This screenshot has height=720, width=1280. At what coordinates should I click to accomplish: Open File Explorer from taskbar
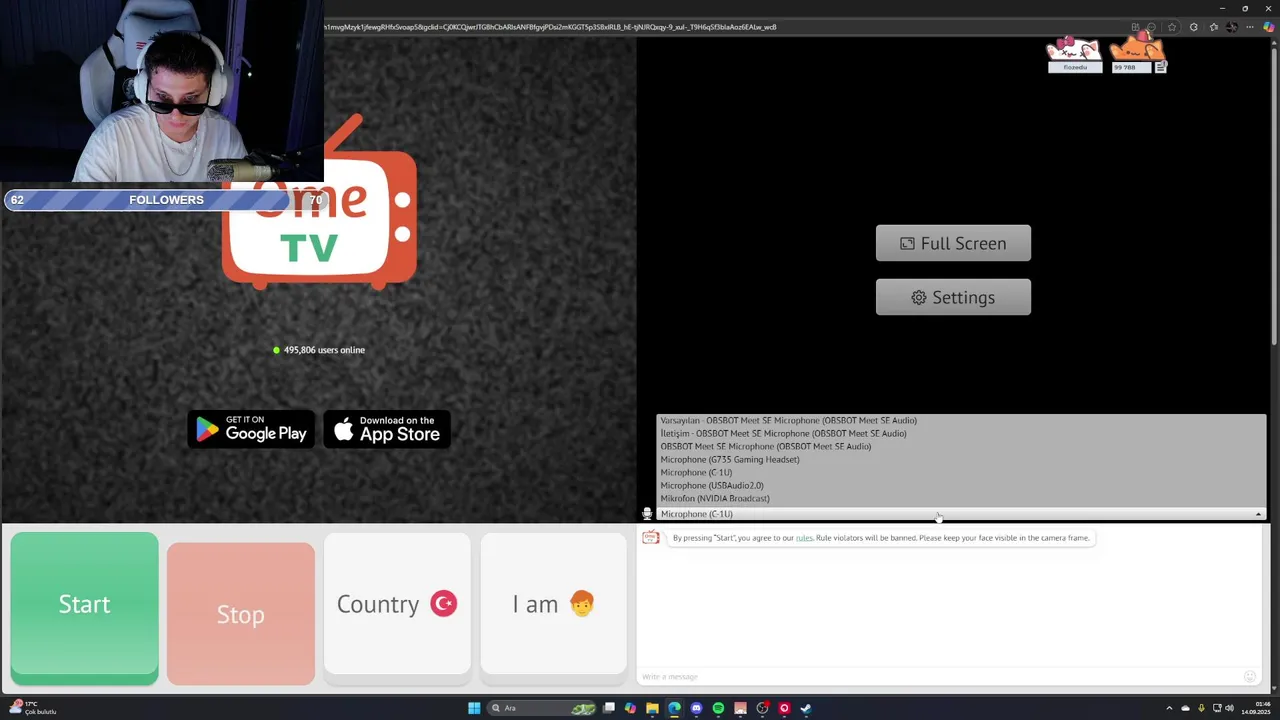[x=652, y=708]
